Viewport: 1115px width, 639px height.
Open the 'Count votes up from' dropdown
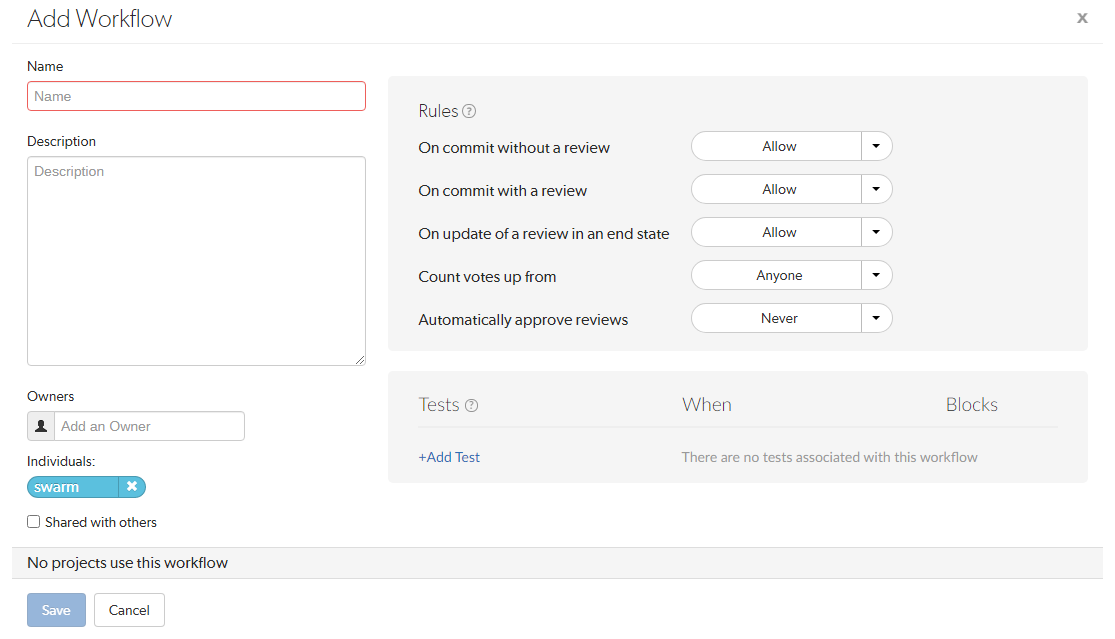pos(875,275)
